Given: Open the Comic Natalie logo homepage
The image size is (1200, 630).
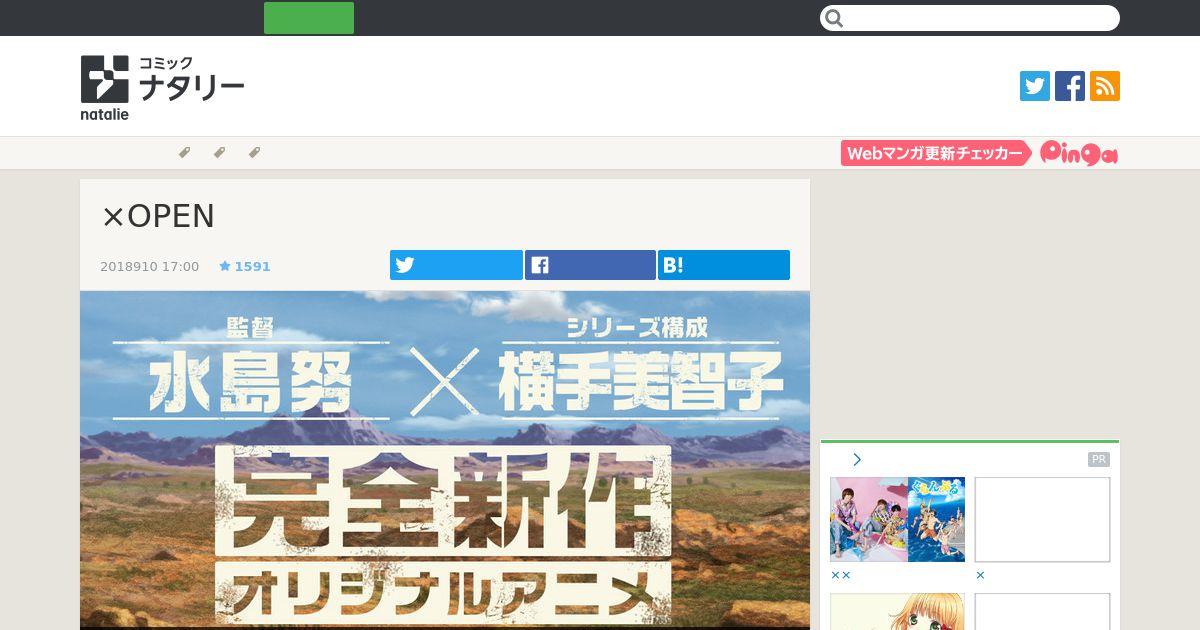Looking at the screenshot, I should click(x=162, y=87).
